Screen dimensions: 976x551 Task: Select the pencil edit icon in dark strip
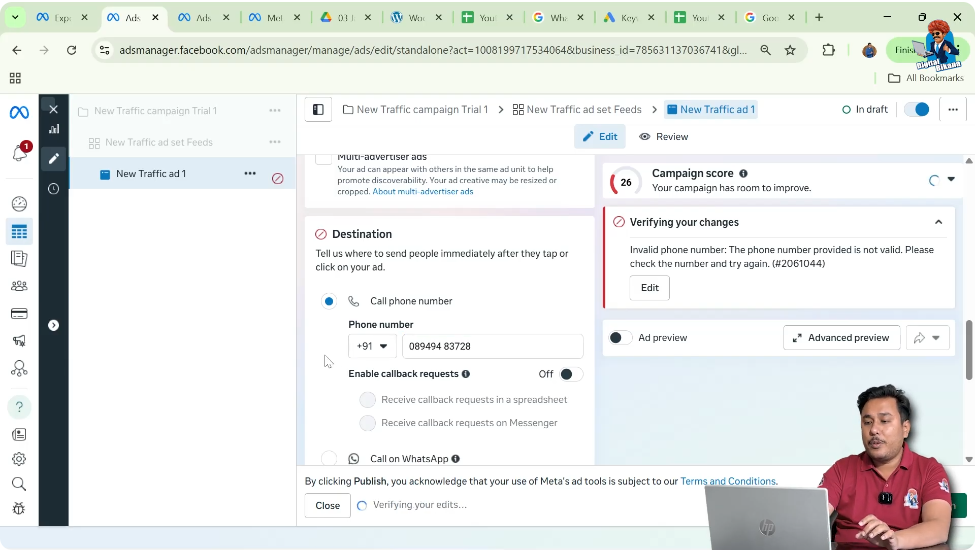pyautogui.click(x=54, y=158)
